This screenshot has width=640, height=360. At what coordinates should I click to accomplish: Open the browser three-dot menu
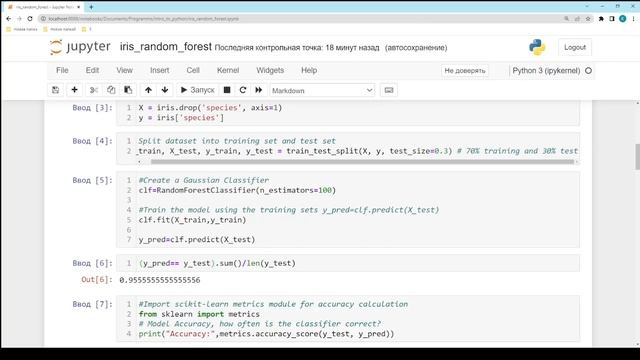pos(633,19)
